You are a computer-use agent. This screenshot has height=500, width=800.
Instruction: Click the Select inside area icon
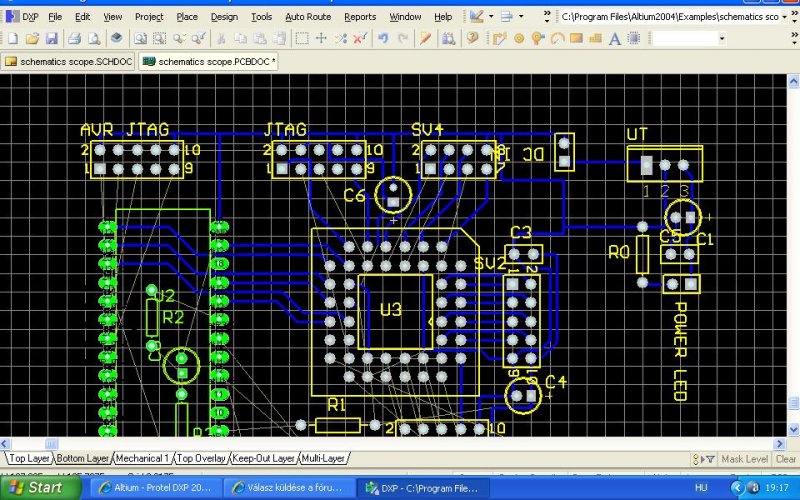click(302, 38)
